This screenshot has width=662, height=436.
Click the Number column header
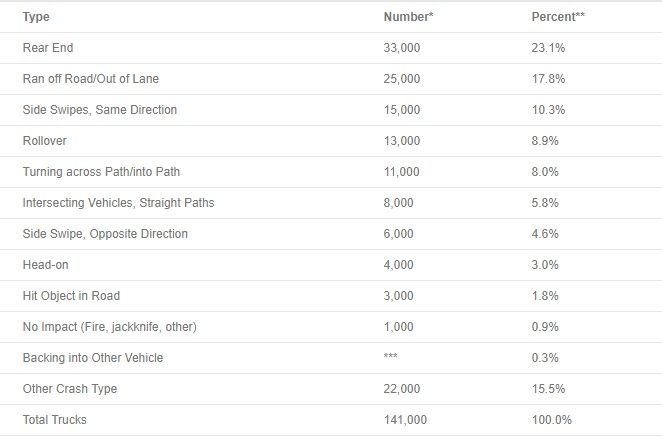click(408, 17)
